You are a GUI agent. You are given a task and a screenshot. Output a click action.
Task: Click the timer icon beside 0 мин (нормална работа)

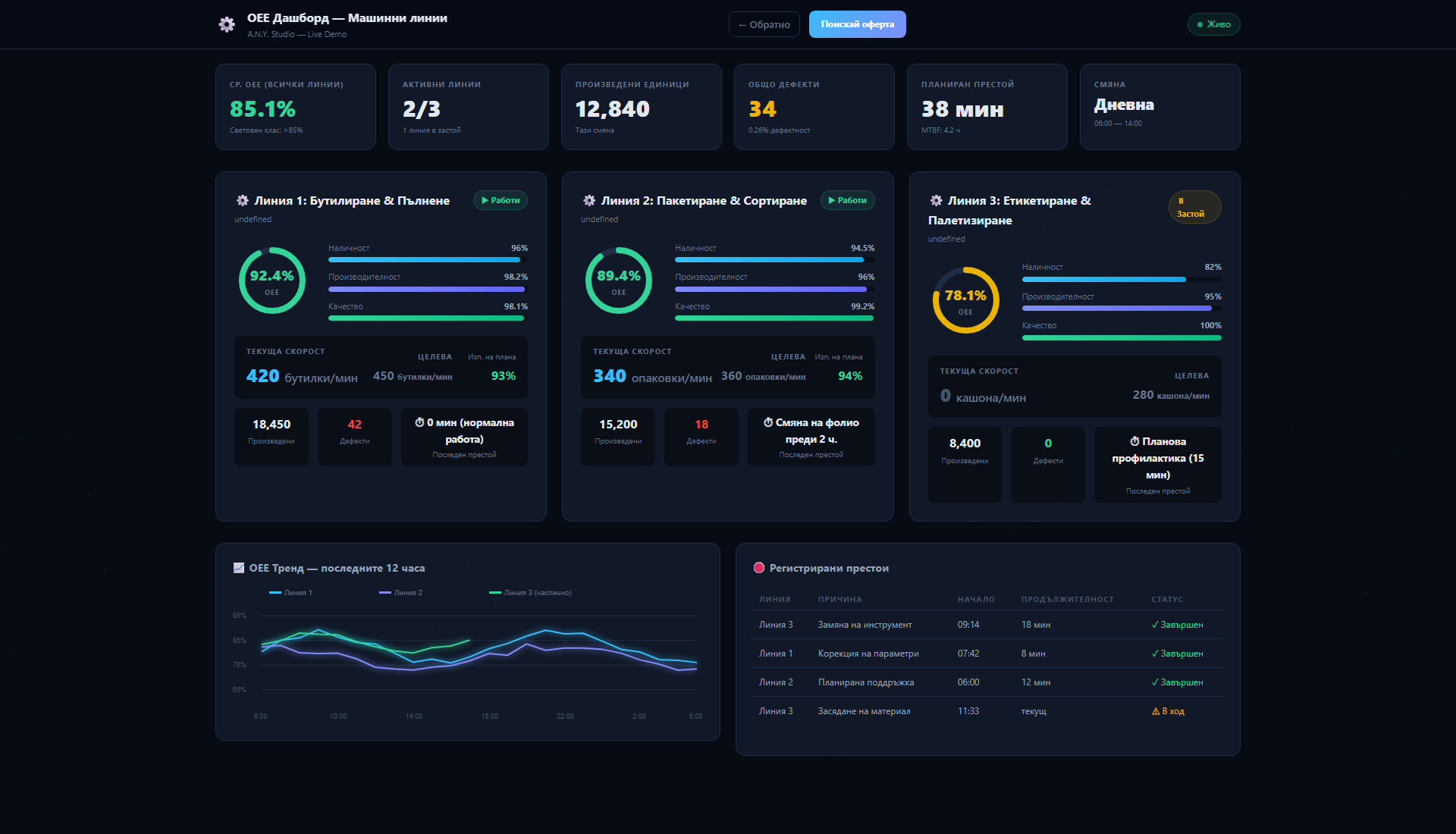click(x=419, y=422)
